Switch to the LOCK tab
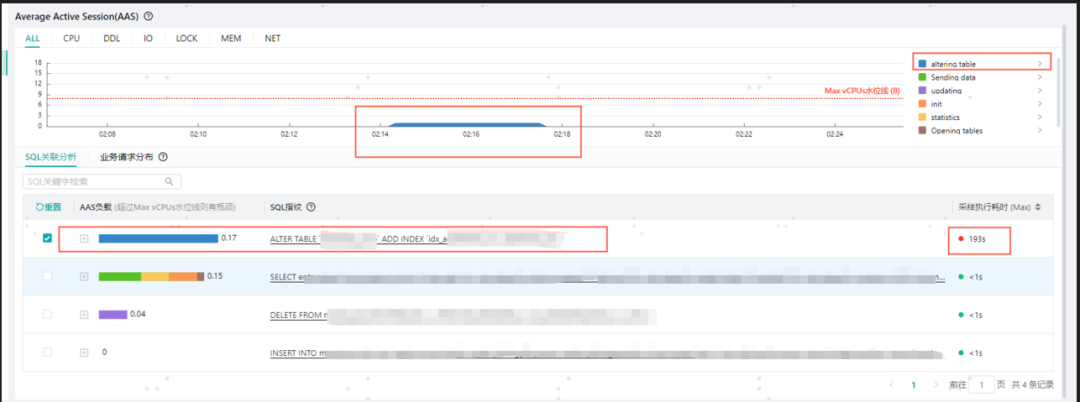1080x402 pixels. (187, 39)
